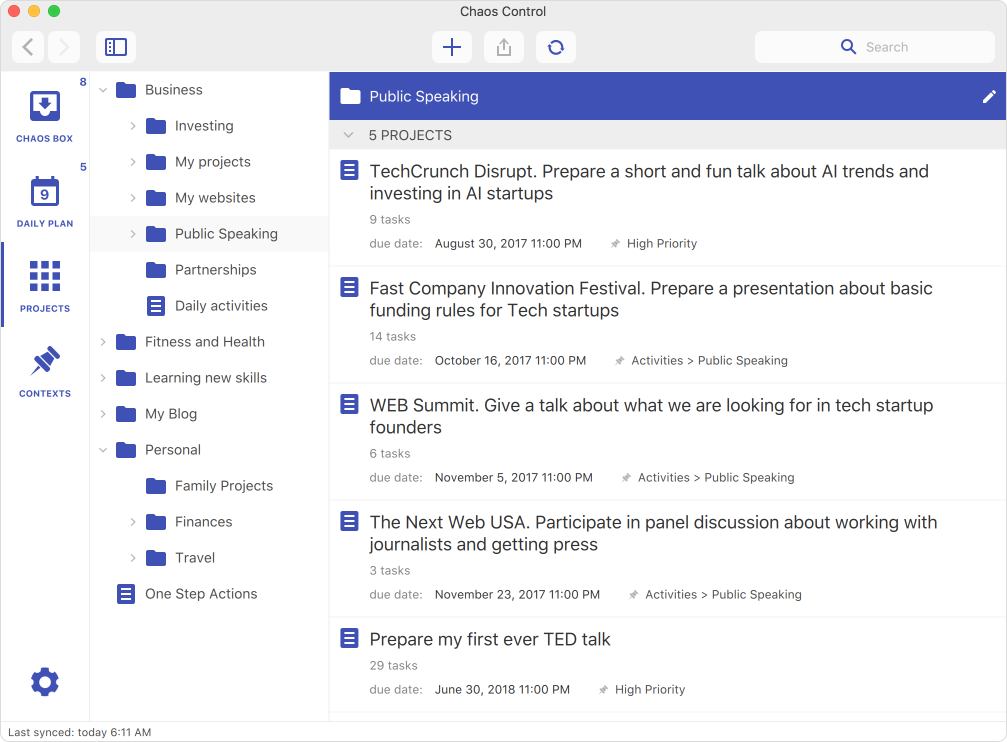
Task: Click the August 30, 2017 due date
Action: tap(508, 243)
